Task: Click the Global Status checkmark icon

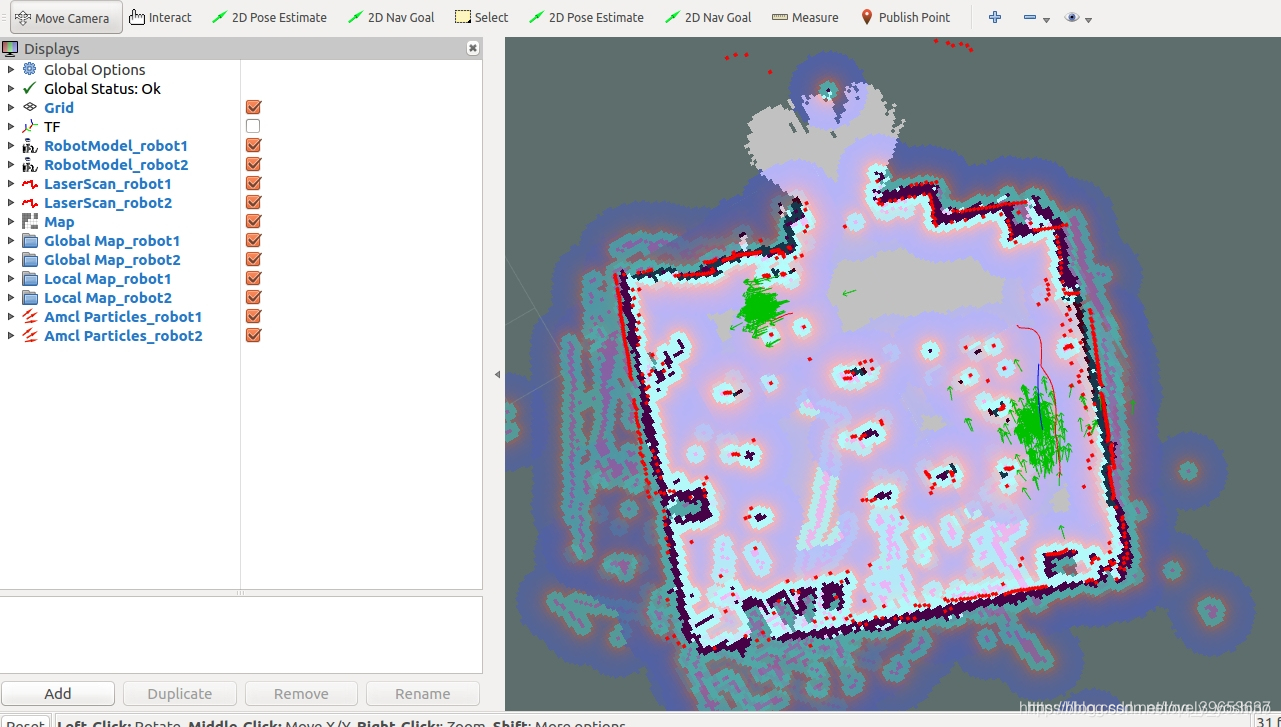Action: 30,88
